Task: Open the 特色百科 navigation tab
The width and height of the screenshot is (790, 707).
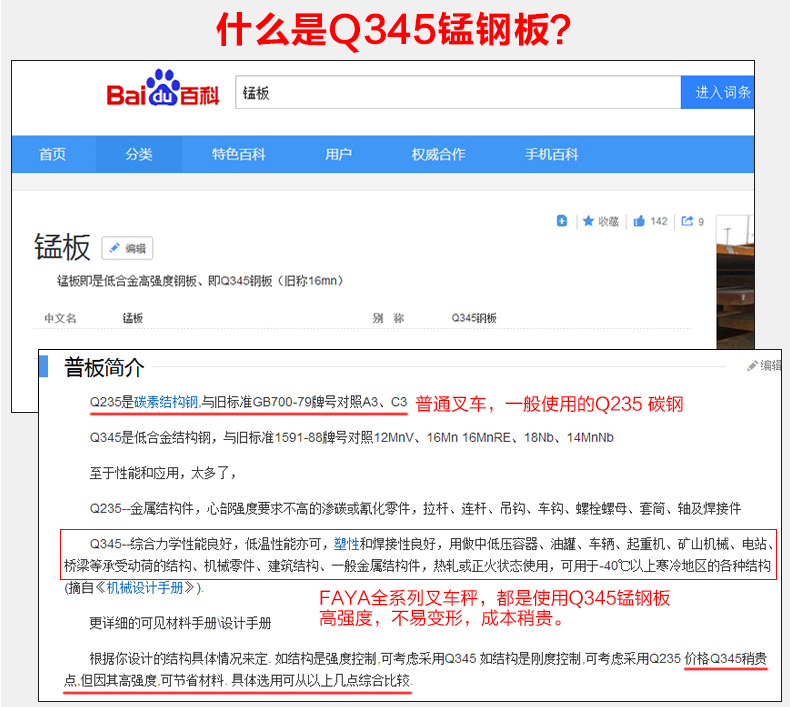Action: 239,154
